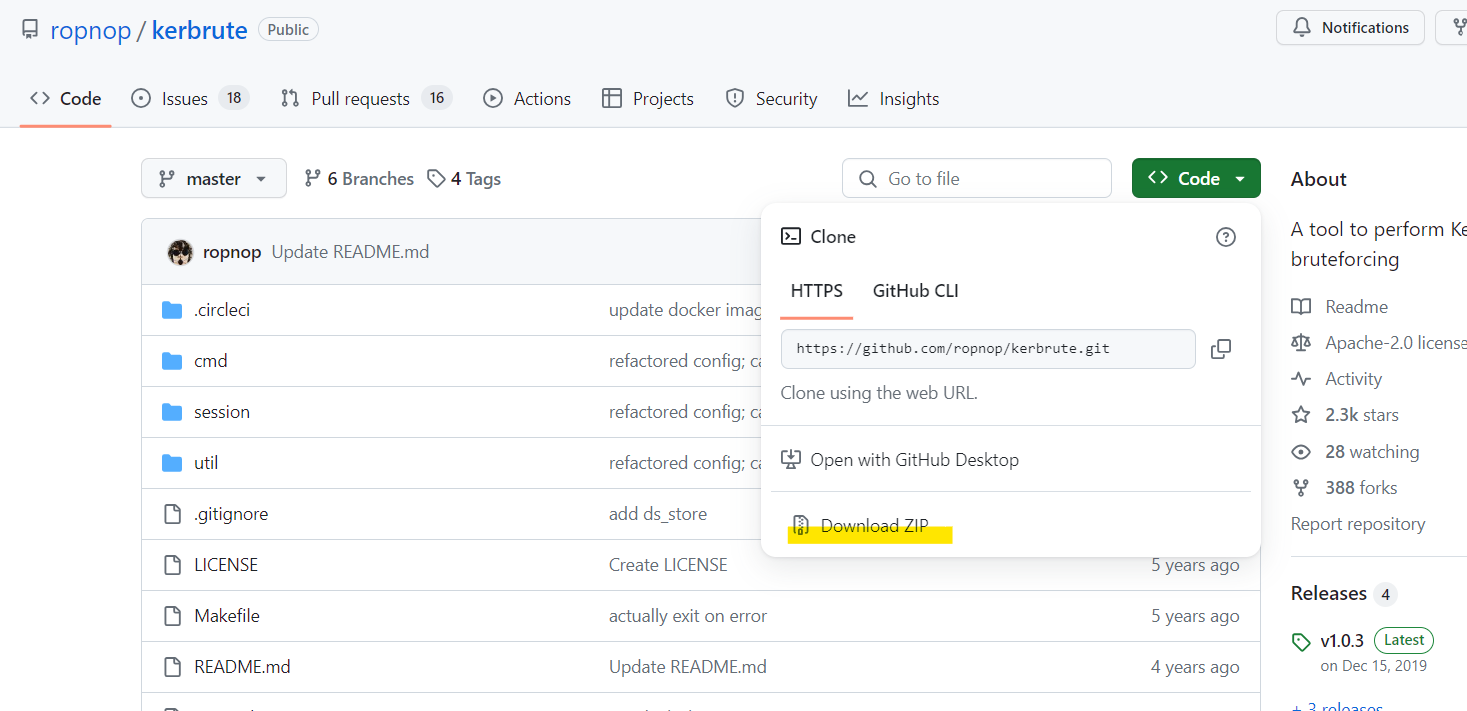This screenshot has width=1467, height=711.
Task: Open the Insights tab
Action: [x=894, y=98]
